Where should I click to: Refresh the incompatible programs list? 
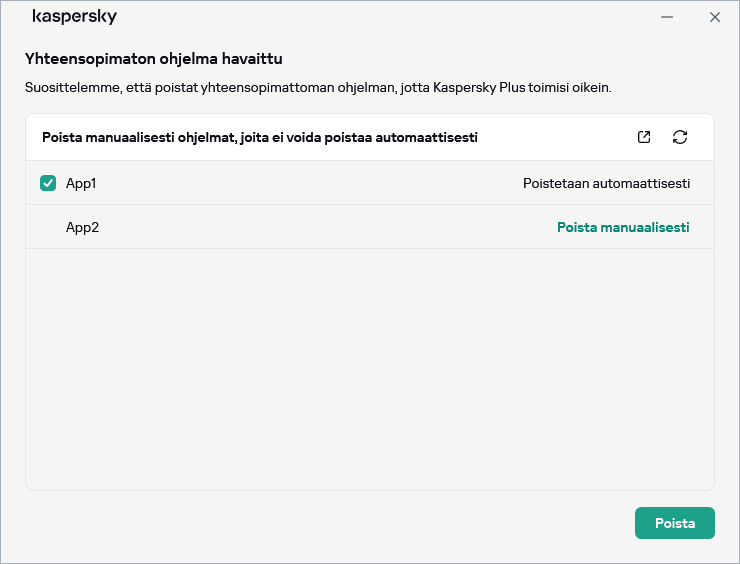[x=680, y=137]
